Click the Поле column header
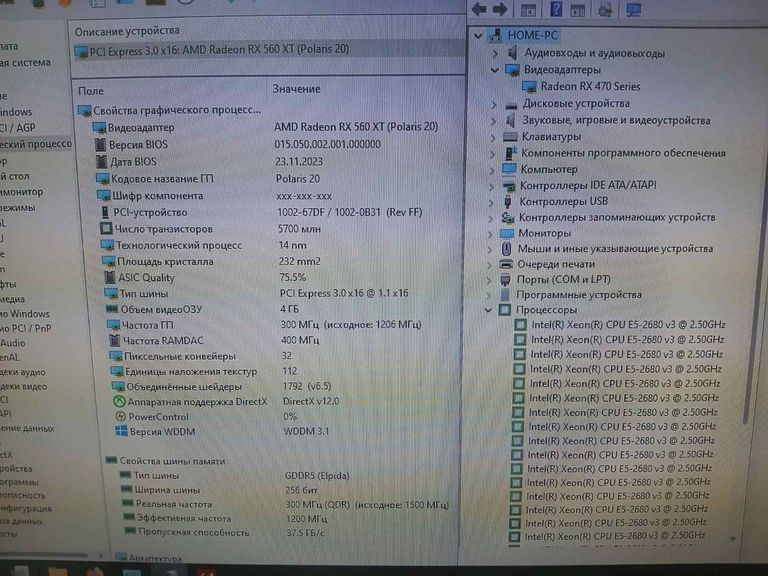The image size is (768, 576). [x=90, y=90]
